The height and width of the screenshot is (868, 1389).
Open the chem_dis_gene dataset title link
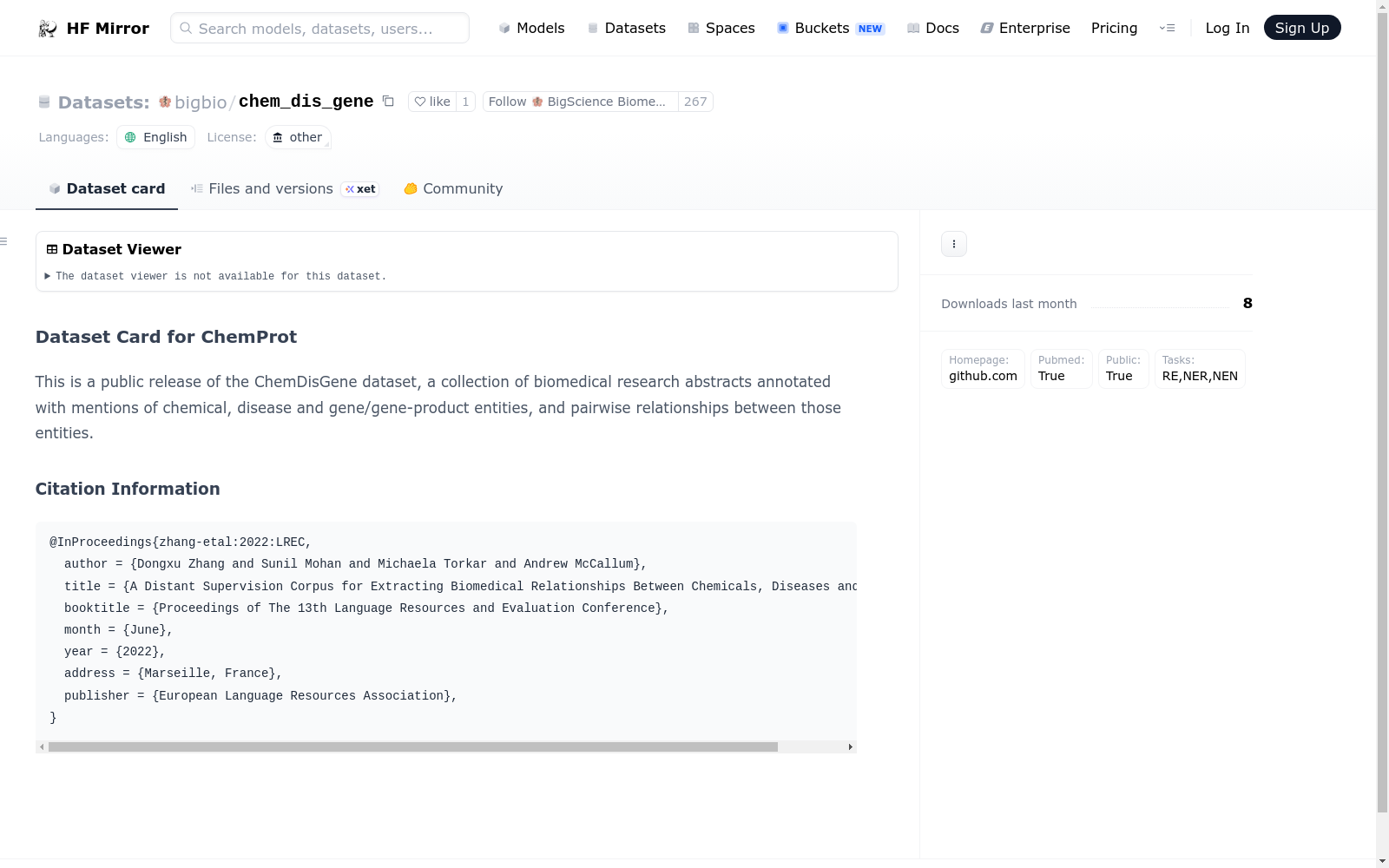click(x=306, y=102)
